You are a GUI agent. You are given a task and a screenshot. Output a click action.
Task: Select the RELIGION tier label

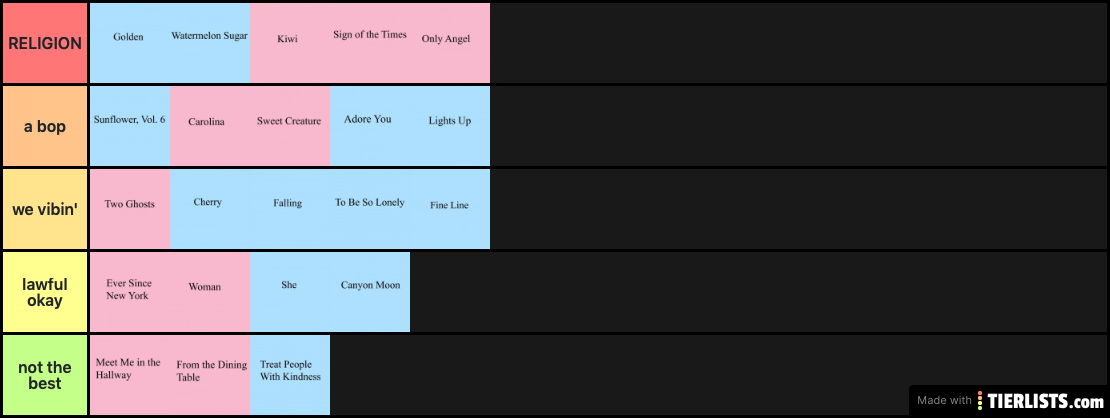45,43
